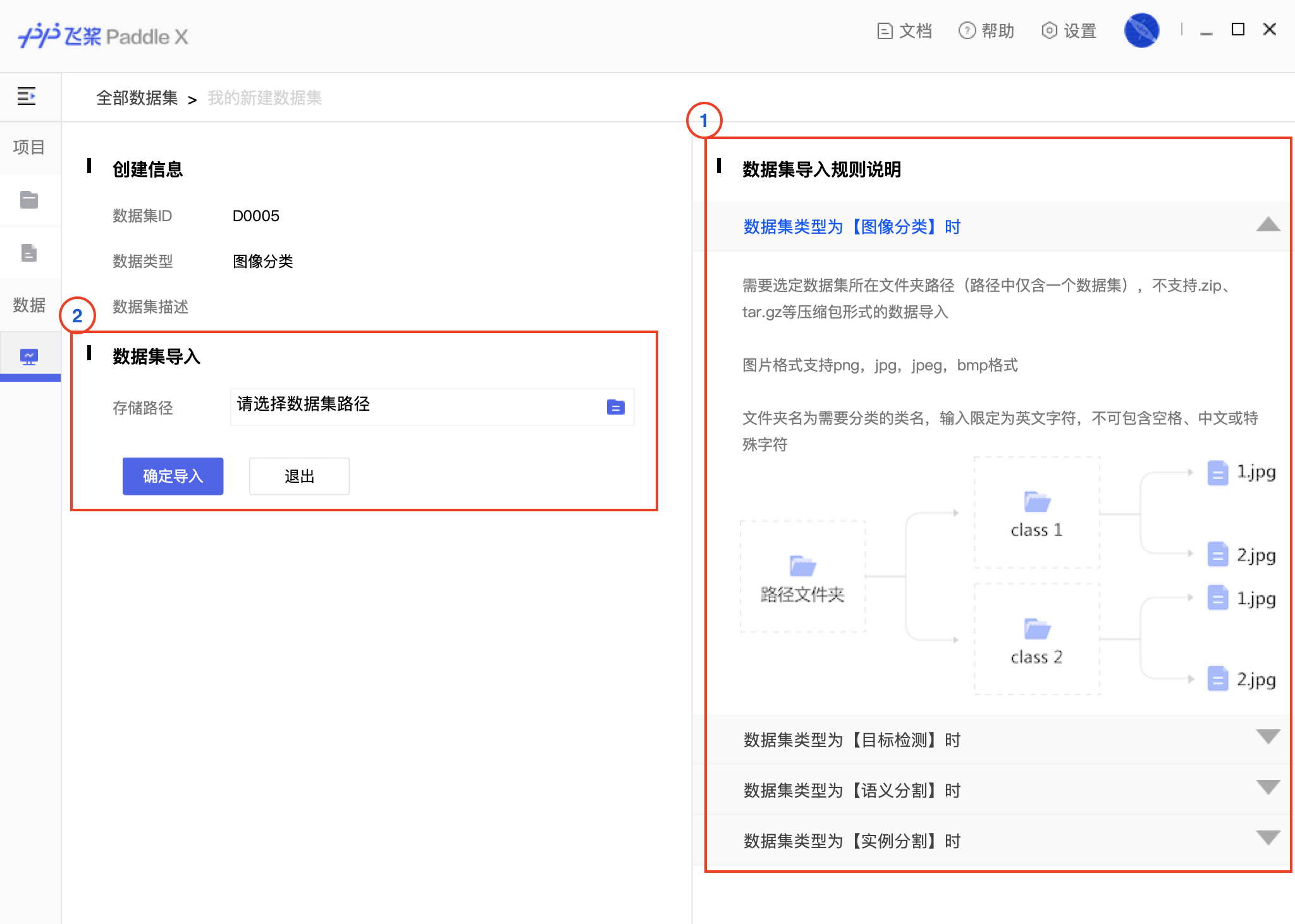
Task: Open 设置 settings
Action: coord(1069,30)
